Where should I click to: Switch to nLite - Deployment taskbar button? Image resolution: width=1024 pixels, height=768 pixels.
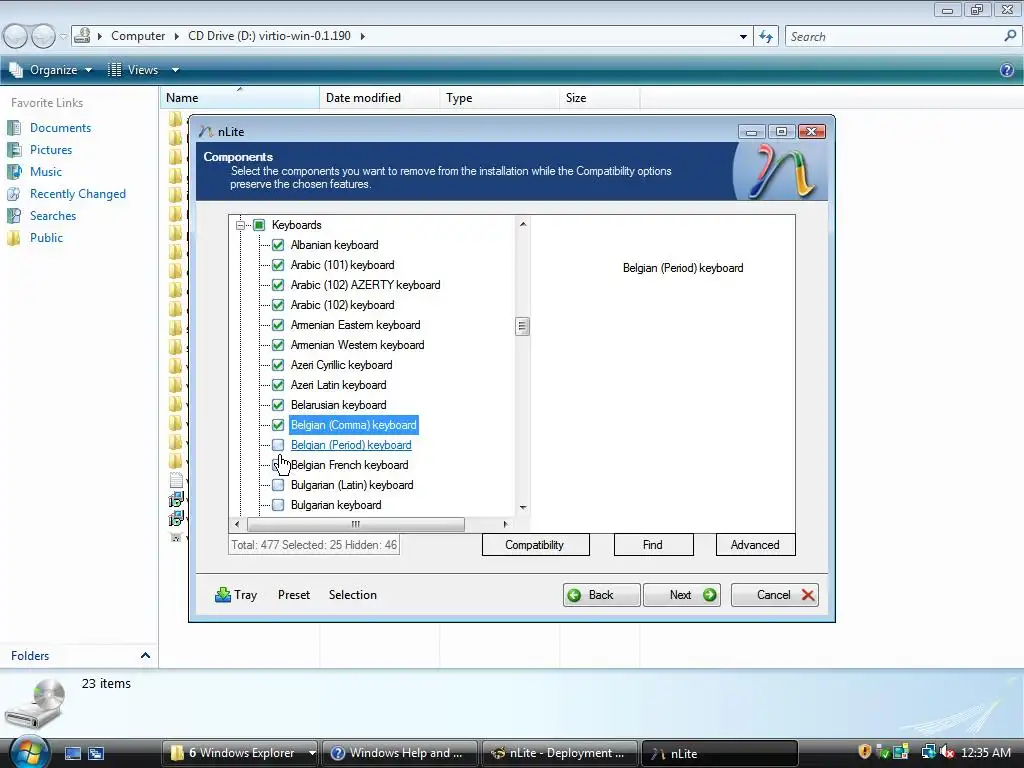pyautogui.click(x=561, y=753)
